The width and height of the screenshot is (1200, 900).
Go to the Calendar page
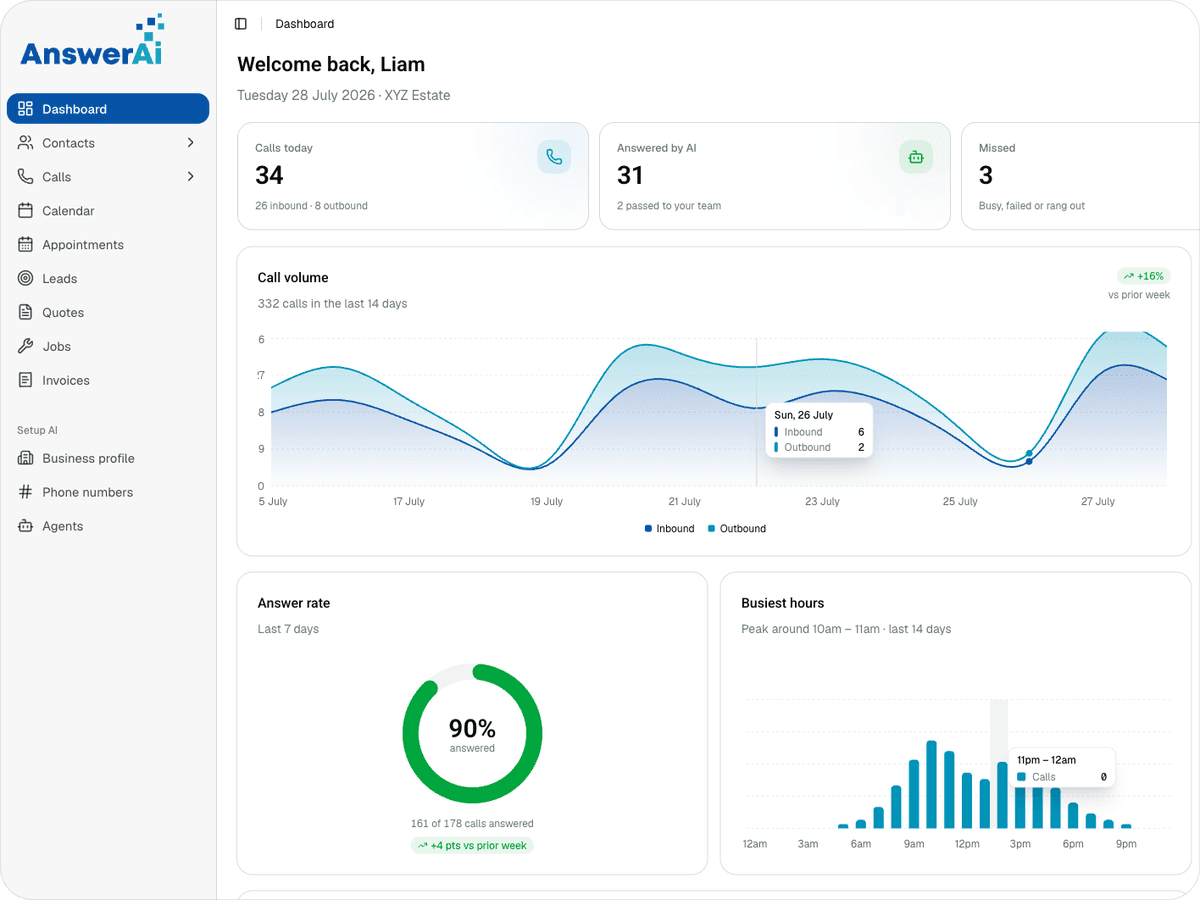(x=108, y=211)
